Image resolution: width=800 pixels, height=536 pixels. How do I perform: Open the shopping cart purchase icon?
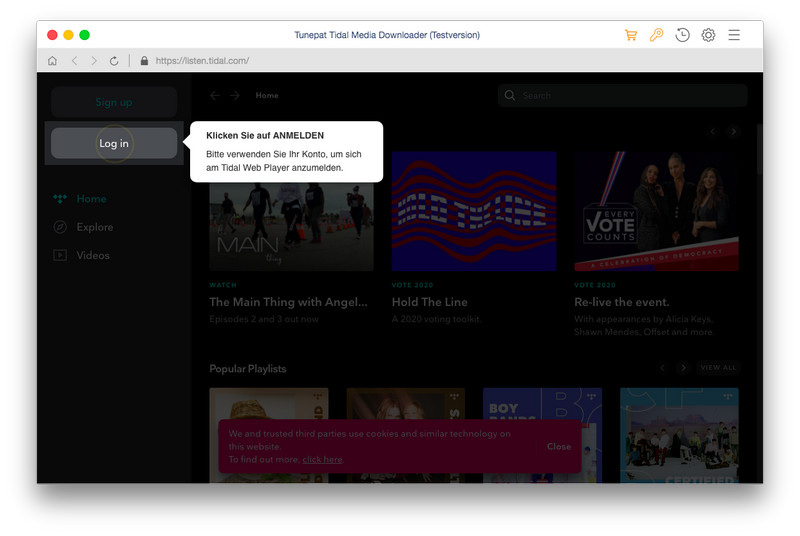tap(631, 35)
